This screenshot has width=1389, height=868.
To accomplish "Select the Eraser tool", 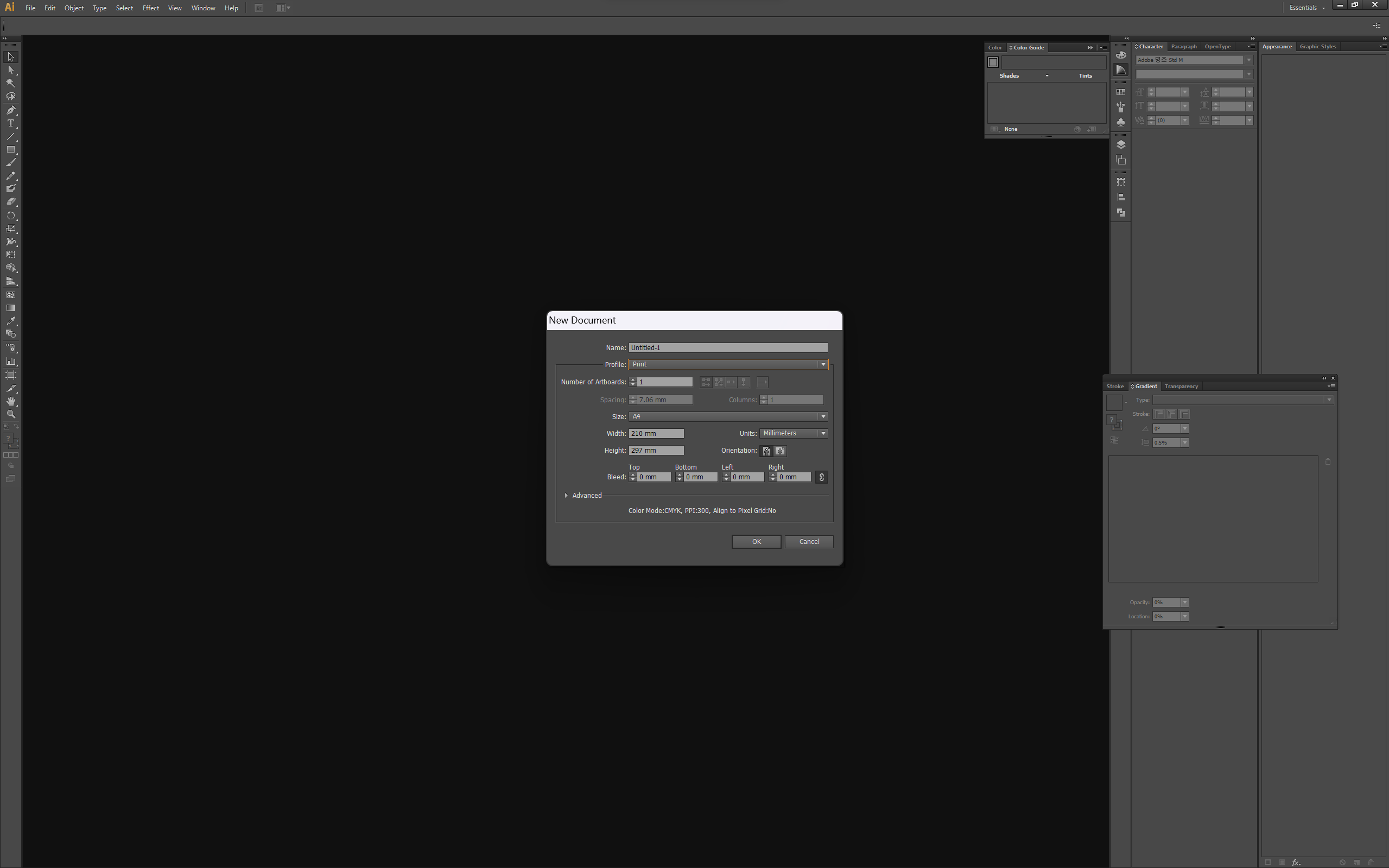I will (x=10, y=202).
